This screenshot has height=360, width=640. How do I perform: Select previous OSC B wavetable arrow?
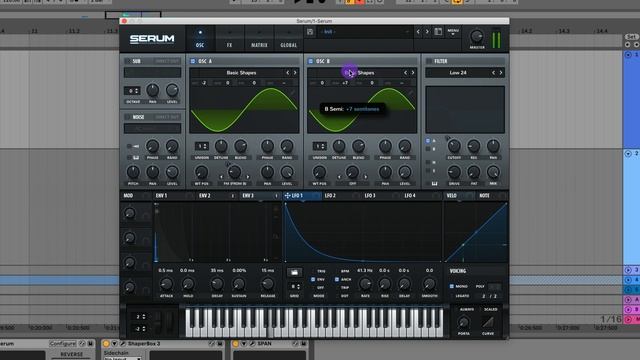click(x=405, y=73)
